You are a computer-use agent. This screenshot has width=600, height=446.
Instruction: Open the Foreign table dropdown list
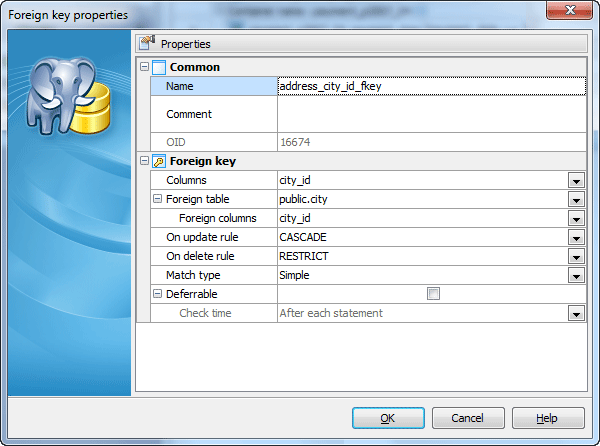coord(576,199)
